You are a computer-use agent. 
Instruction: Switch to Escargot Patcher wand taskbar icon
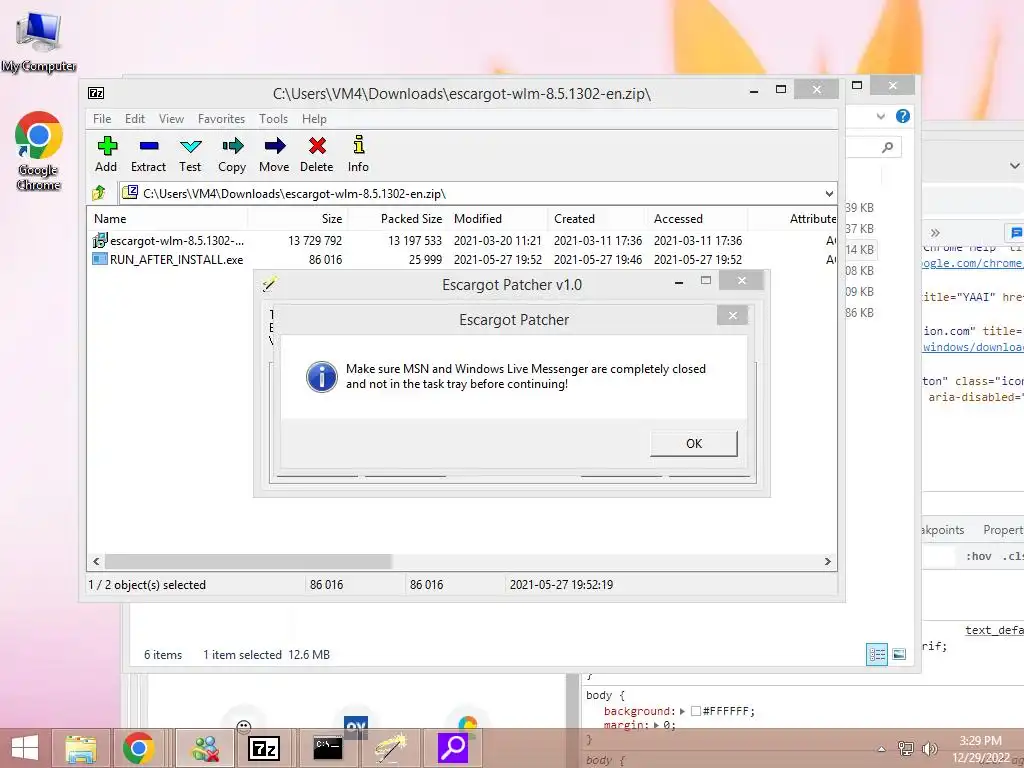[391, 748]
